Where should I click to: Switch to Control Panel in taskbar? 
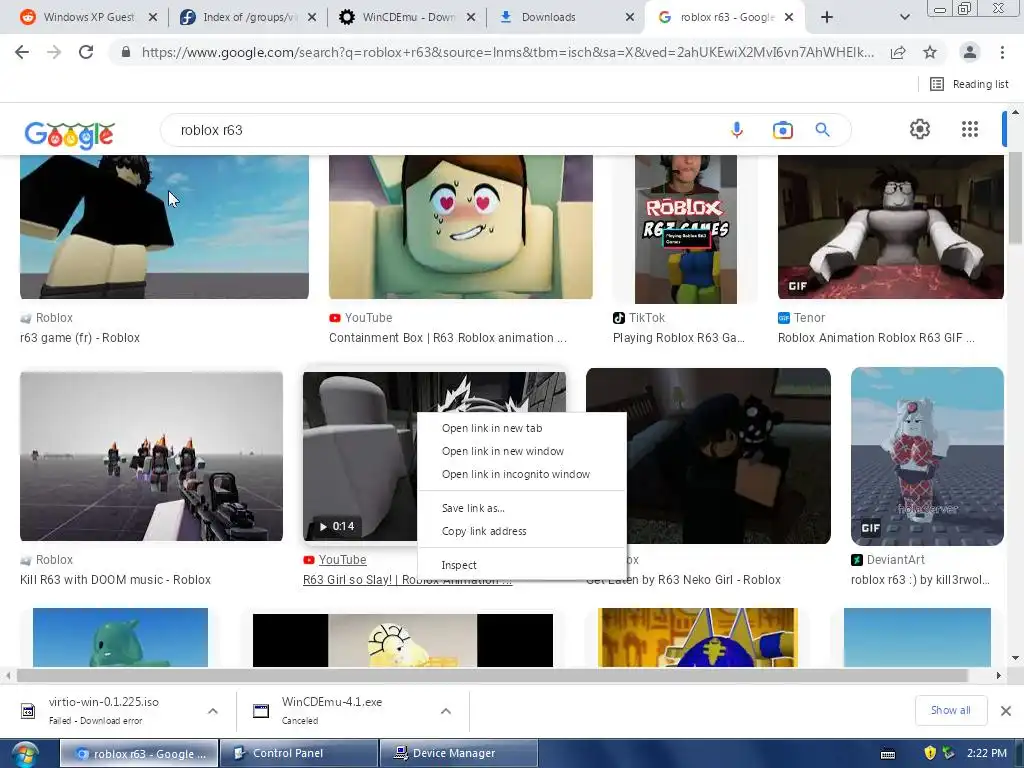coord(299,753)
